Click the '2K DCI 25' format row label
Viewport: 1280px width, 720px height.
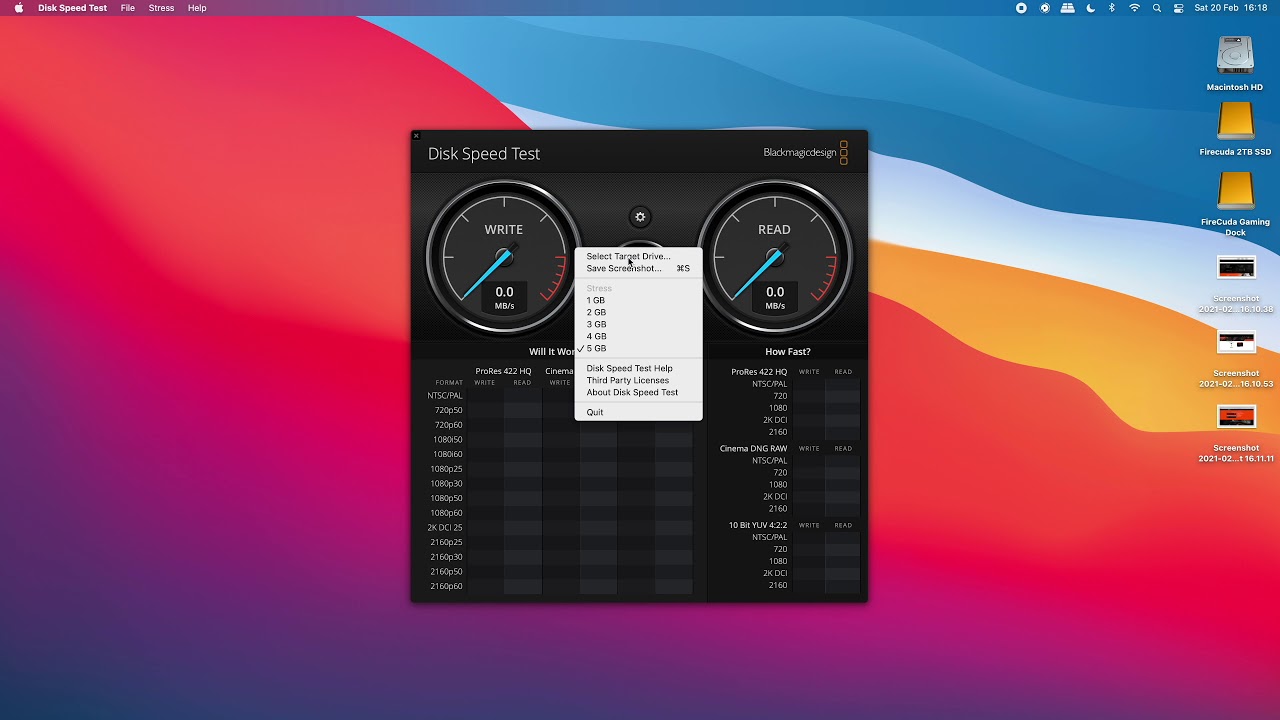445,528
